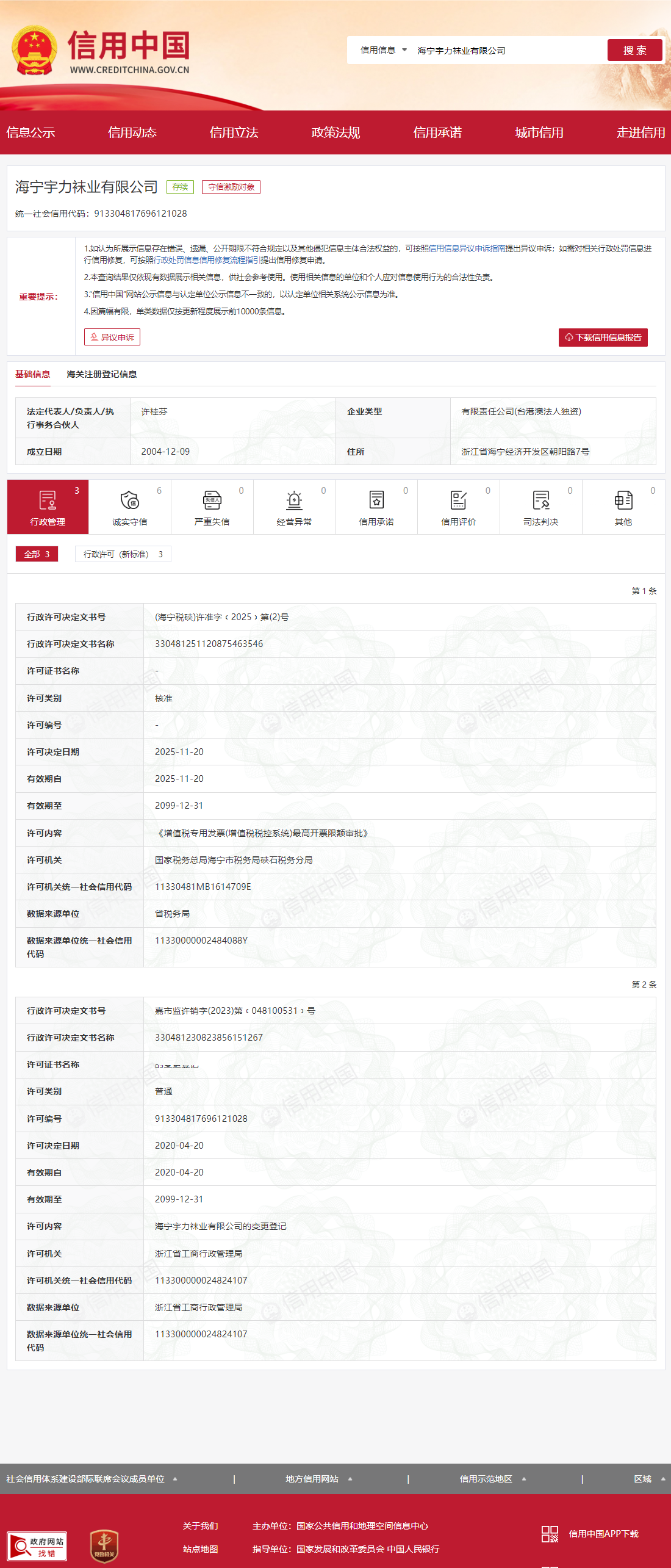Click the document number (海宁税硖)许准字 2025 第(2)号
This screenshot has width=671, height=1568.
(222, 617)
